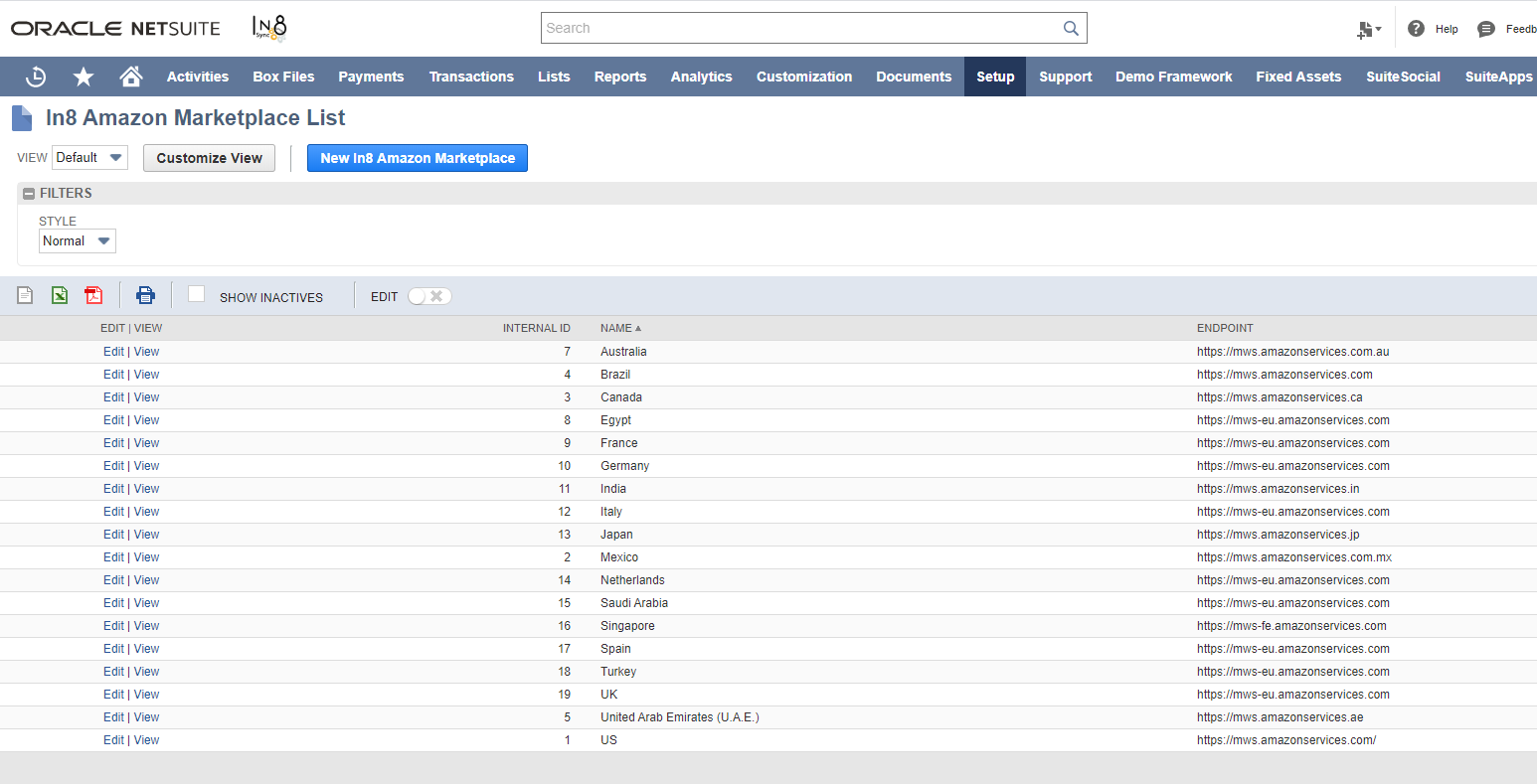Click Edit link for Canada row

113,397
